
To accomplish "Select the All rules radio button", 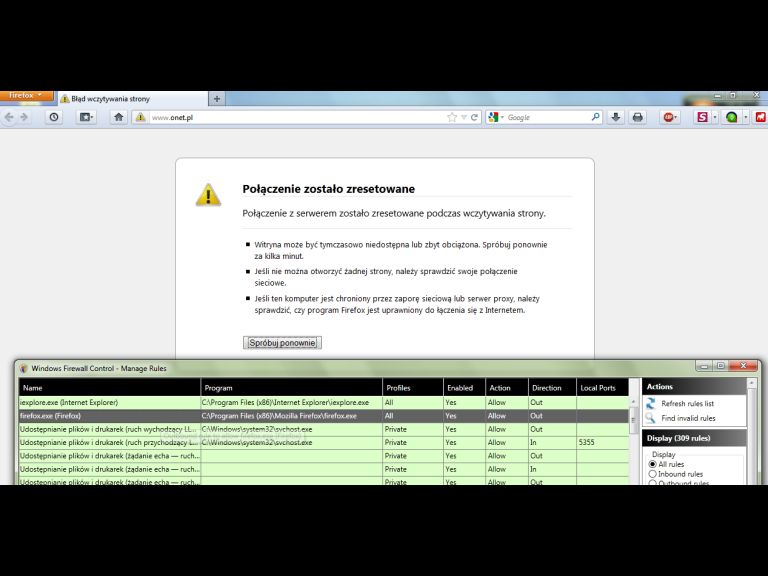I will (x=653, y=464).
